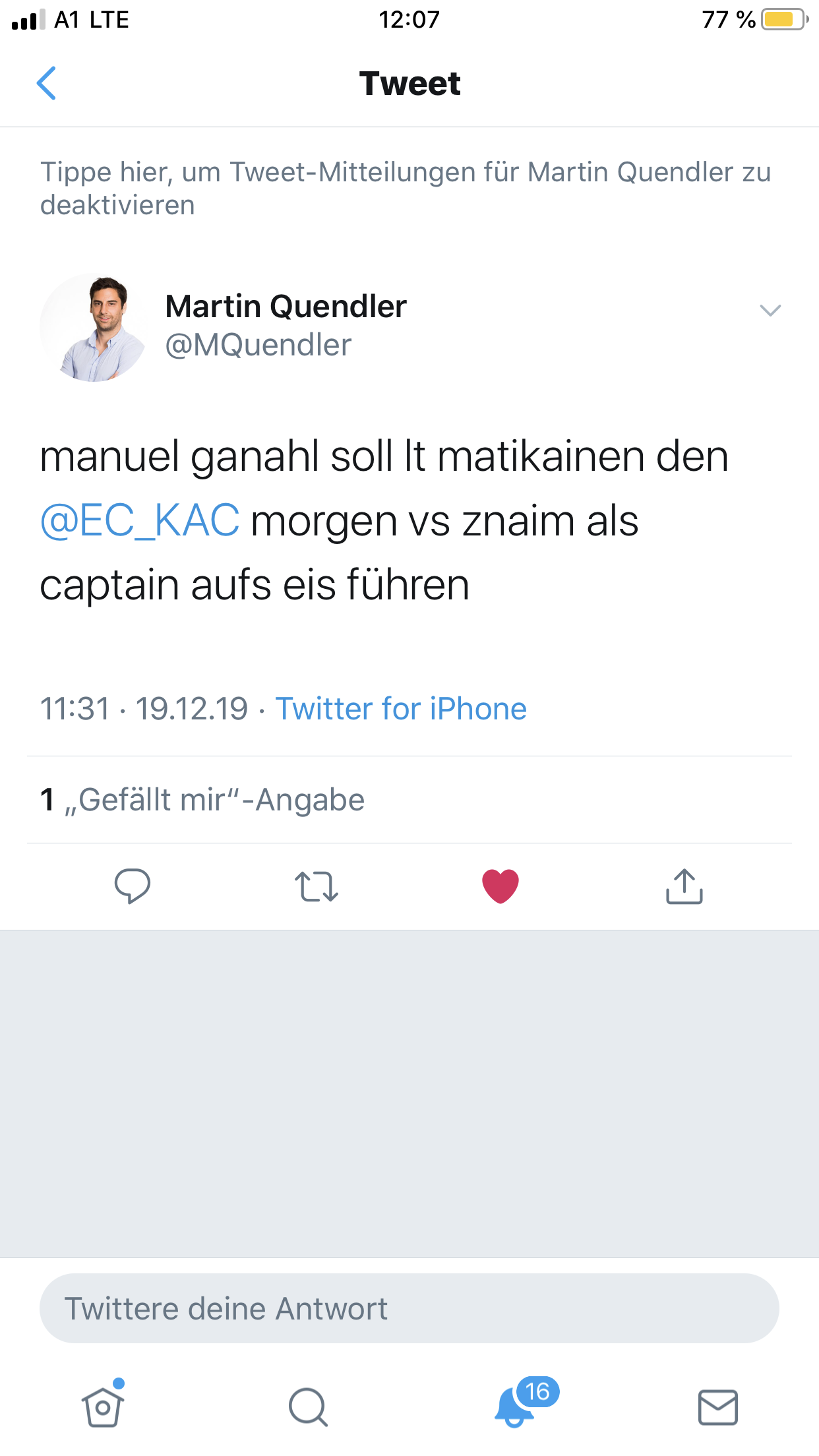The width and height of the screenshot is (819, 1456).
Task: Tap the back arrow icon
Action: pyautogui.click(x=46, y=83)
